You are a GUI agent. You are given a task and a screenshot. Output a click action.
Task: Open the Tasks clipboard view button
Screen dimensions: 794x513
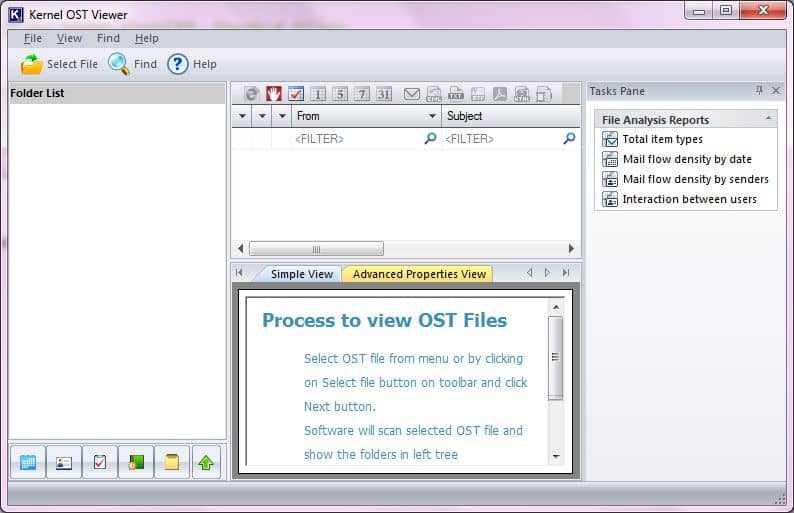pos(100,462)
